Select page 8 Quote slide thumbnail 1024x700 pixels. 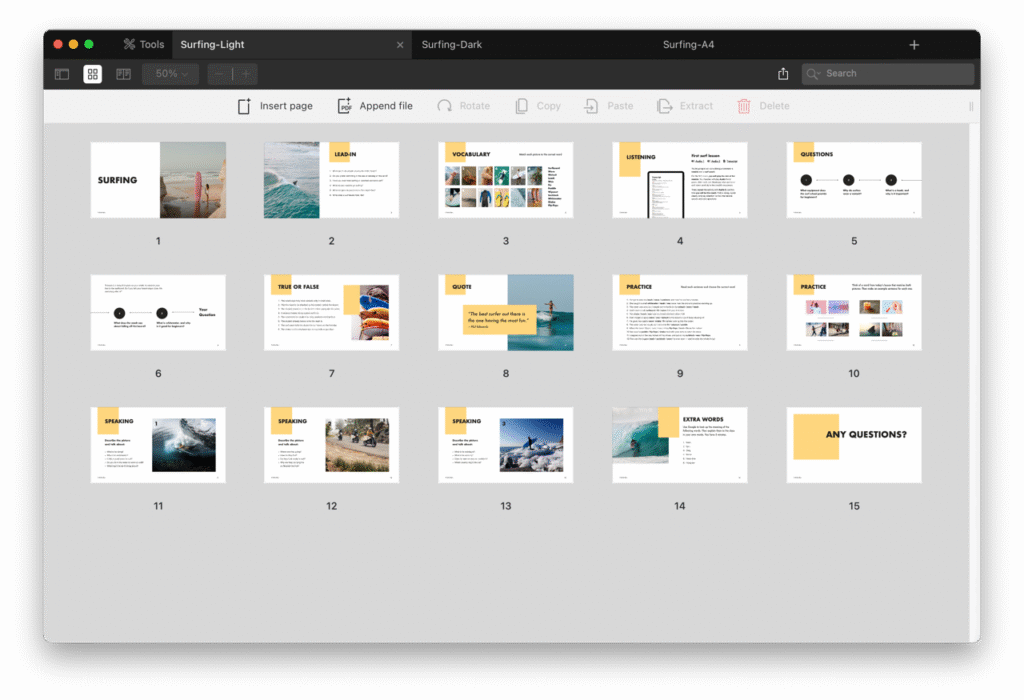tap(506, 312)
